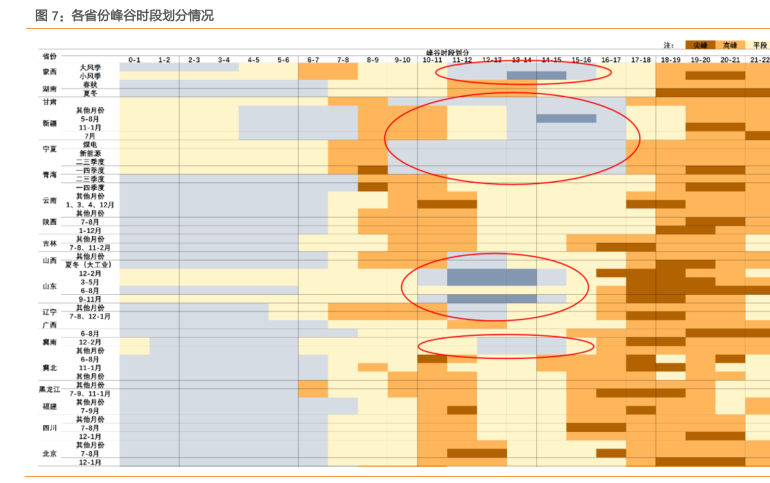Image resolution: width=770 pixels, height=483 pixels.
Task: Select the 0-1 hour column header
Action: click(134, 60)
